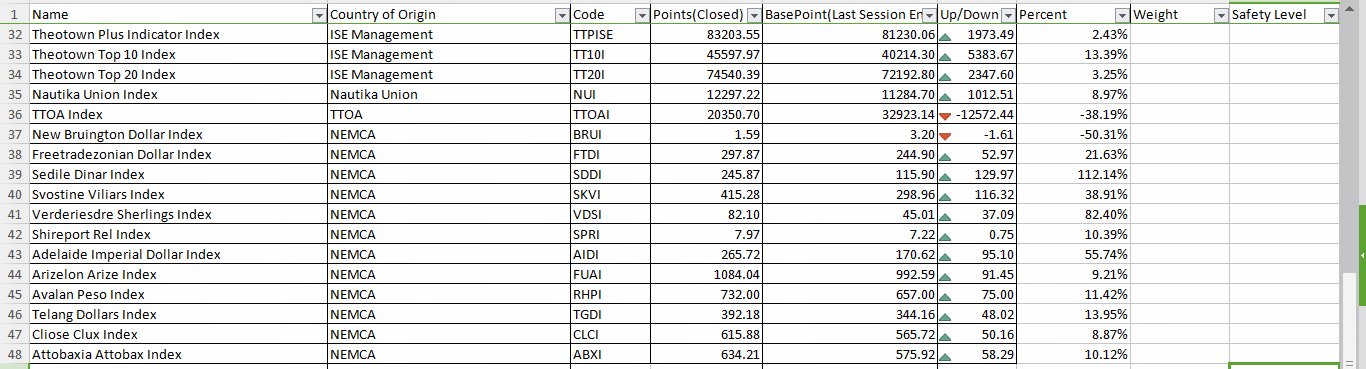Select the TTPISE code cell
This screenshot has height=369, width=1366.
pos(610,34)
